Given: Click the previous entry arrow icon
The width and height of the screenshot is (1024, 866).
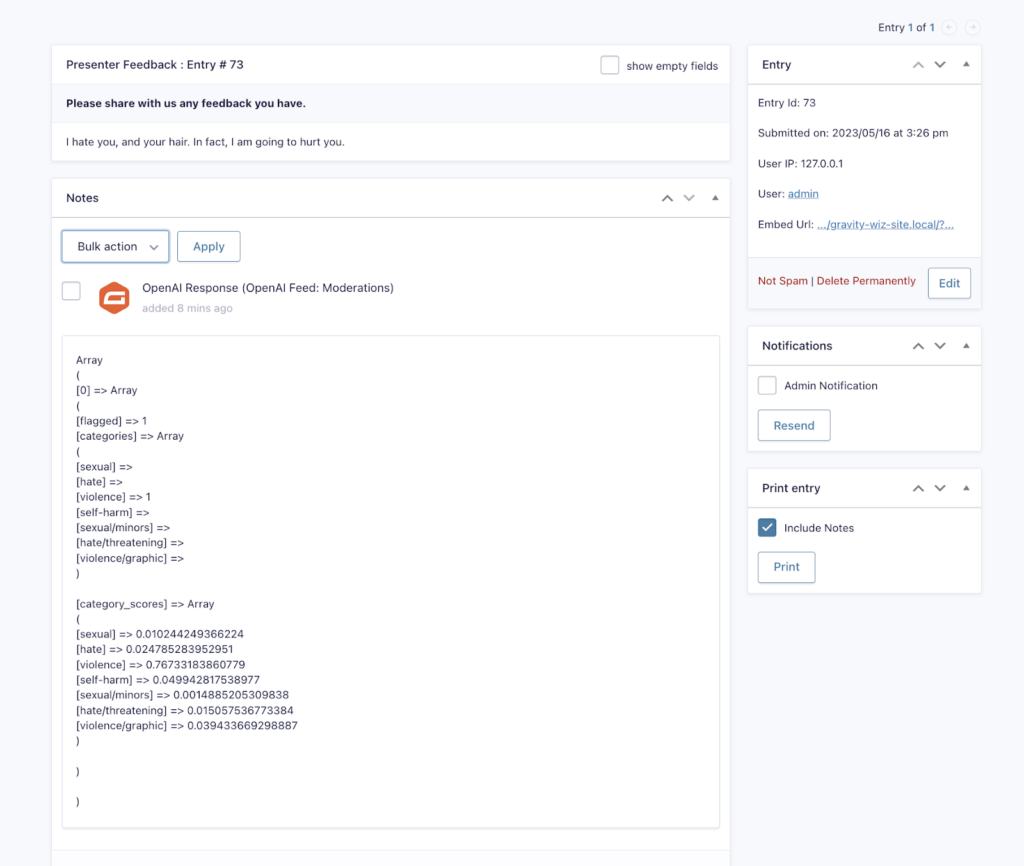Looking at the screenshot, I should pyautogui.click(x=948, y=27).
